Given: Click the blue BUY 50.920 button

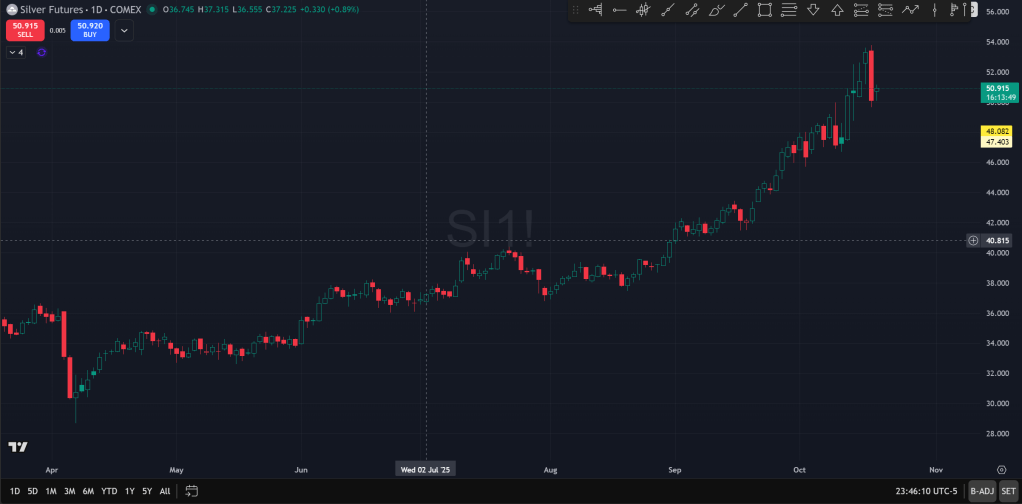Looking at the screenshot, I should (90, 30).
